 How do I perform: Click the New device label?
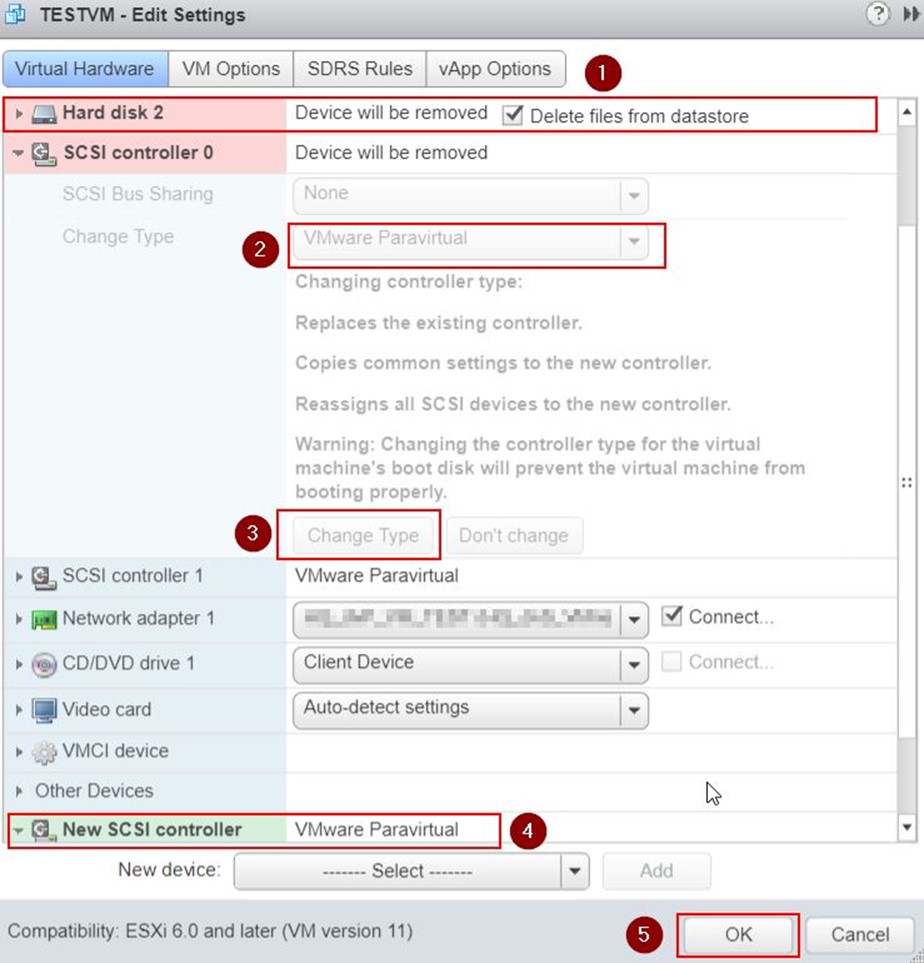pyautogui.click(x=170, y=870)
